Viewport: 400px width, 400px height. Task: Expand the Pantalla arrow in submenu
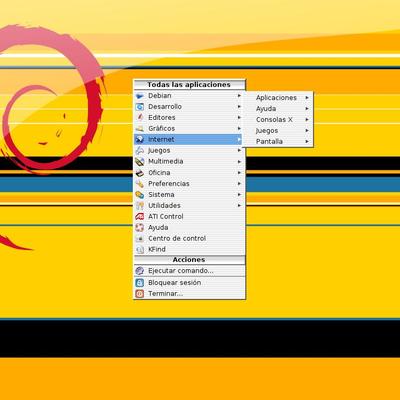point(307,141)
